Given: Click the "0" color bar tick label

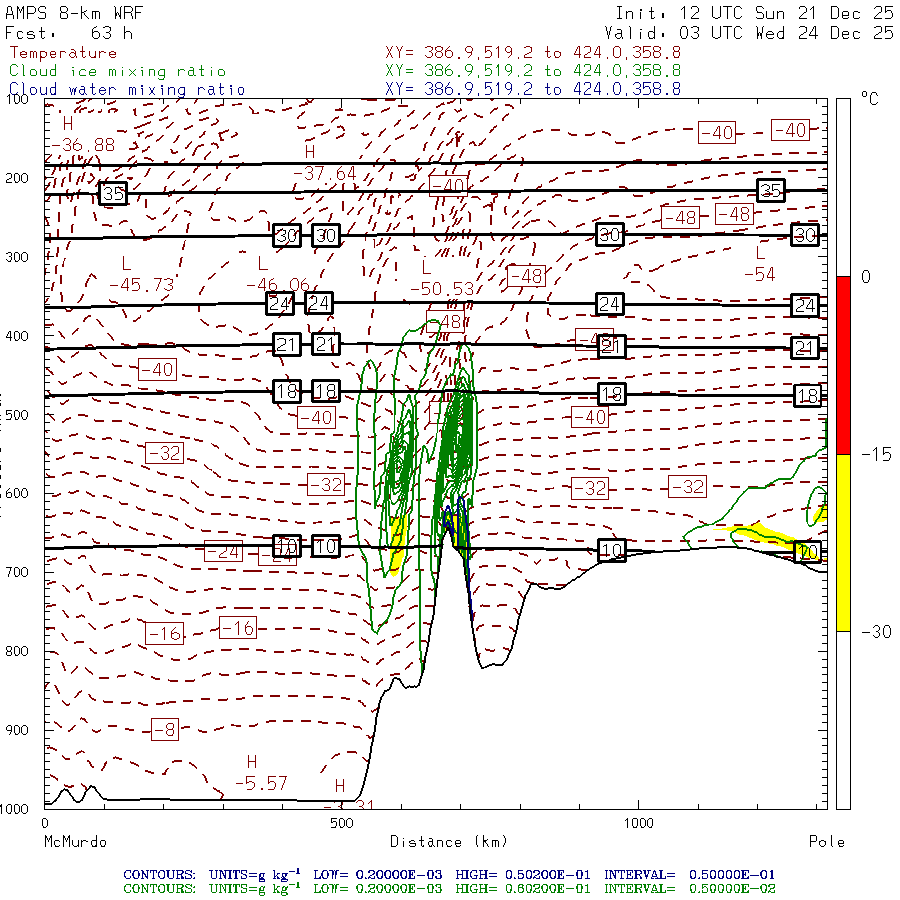Looking at the screenshot, I should (x=866, y=277).
